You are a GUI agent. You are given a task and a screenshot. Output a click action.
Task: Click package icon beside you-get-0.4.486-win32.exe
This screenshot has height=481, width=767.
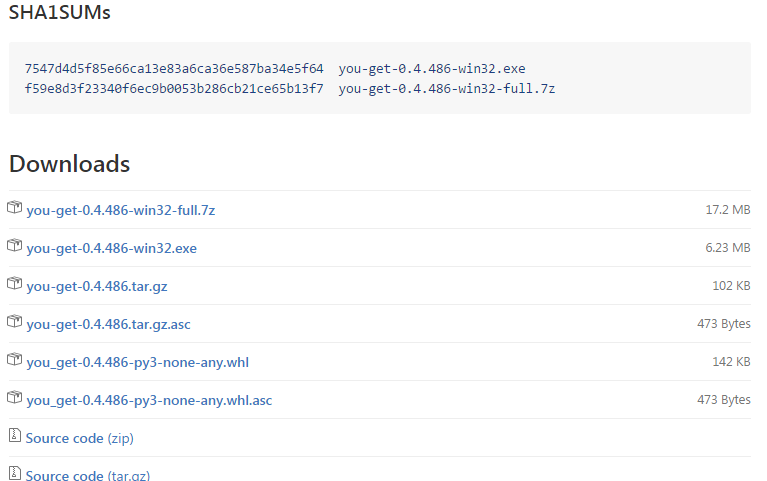15,245
